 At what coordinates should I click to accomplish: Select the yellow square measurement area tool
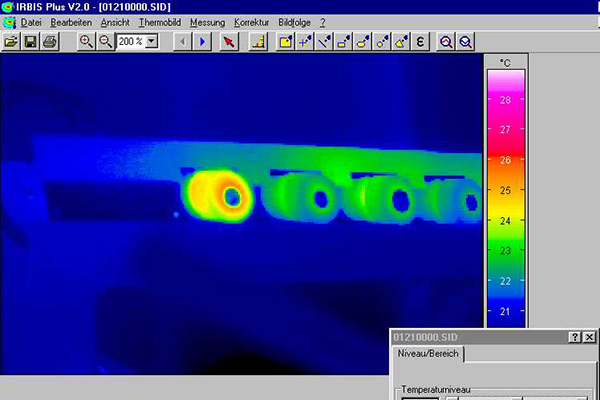(285, 42)
